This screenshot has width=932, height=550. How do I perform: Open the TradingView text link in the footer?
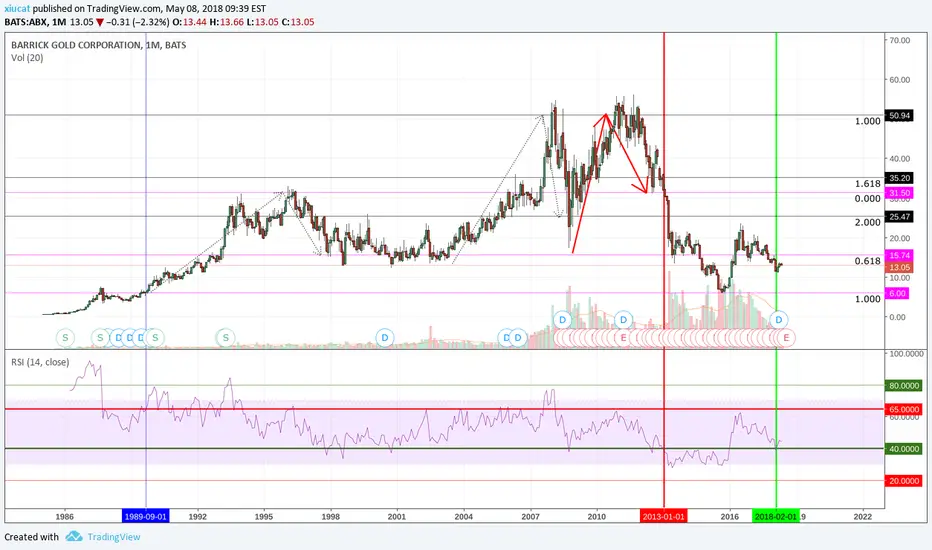[114, 537]
